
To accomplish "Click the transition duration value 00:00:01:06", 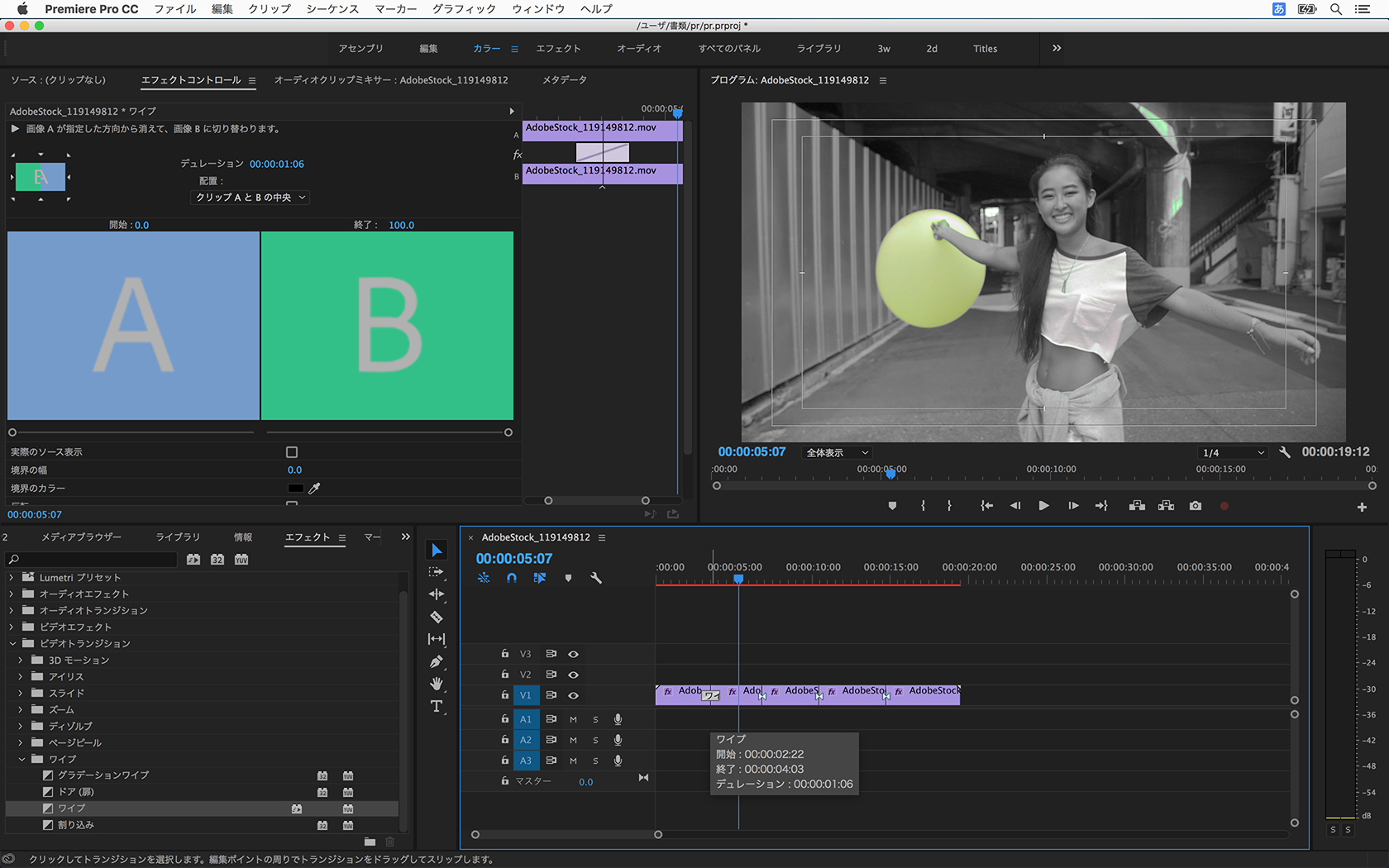I will 277,164.
